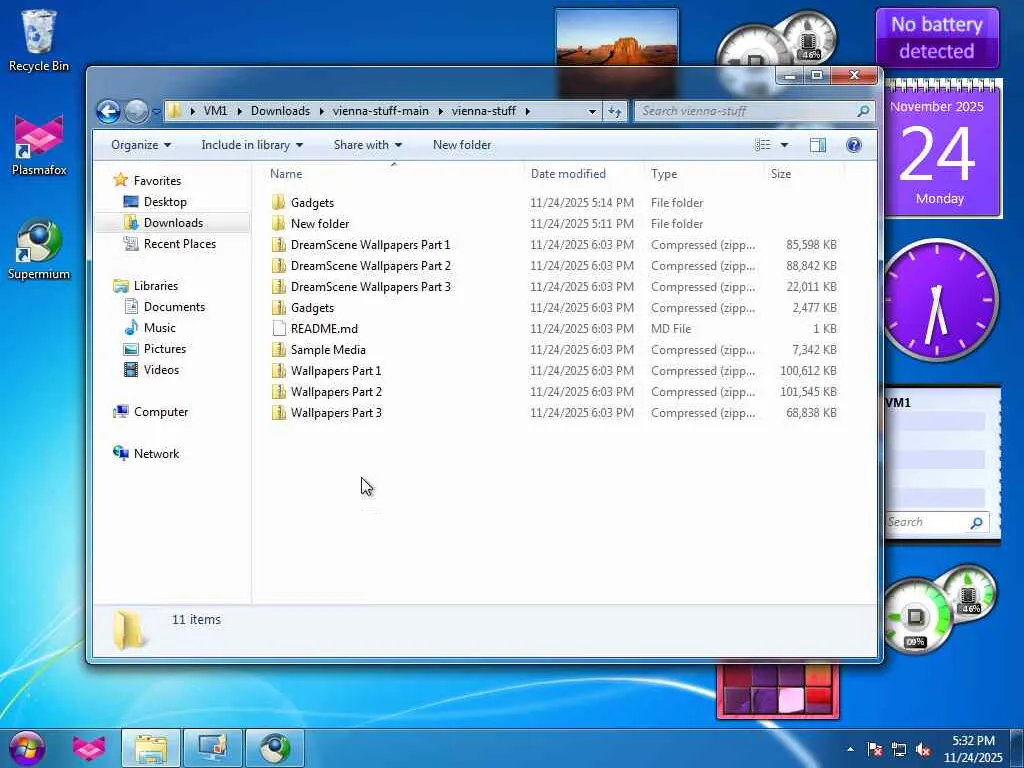Expand the address bar history dropdown

pyautogui.click(x=592, y=112)
